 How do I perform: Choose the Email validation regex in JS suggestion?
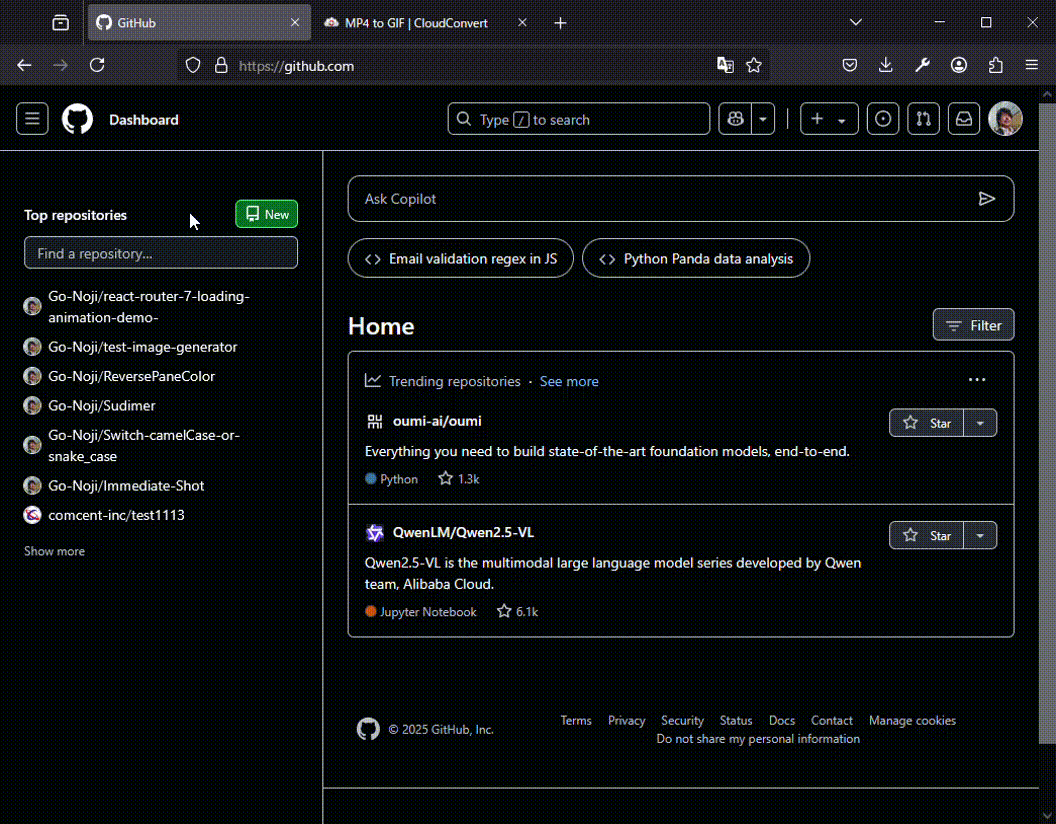coord(461,259)
